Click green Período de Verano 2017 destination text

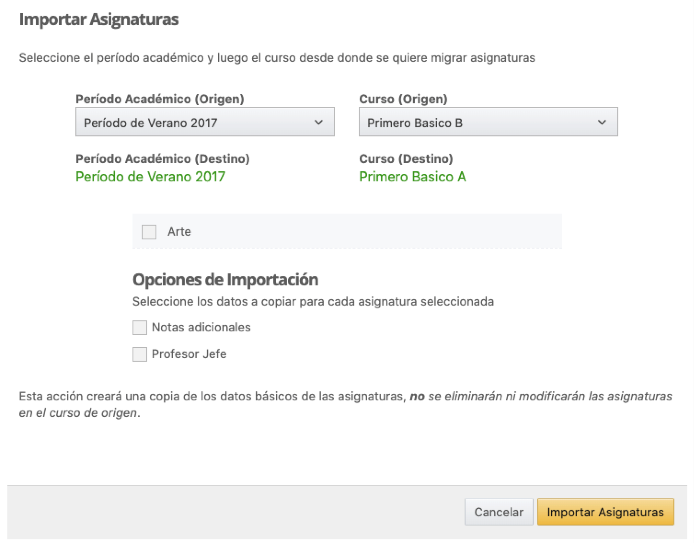(x=150, y=177)
